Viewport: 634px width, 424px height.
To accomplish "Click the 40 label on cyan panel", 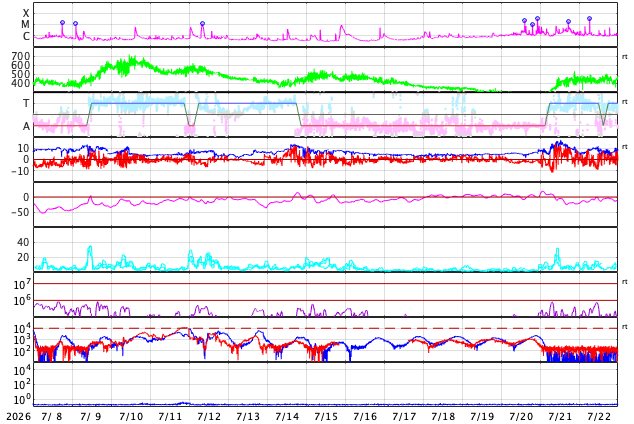I will [x=23, y=242].
